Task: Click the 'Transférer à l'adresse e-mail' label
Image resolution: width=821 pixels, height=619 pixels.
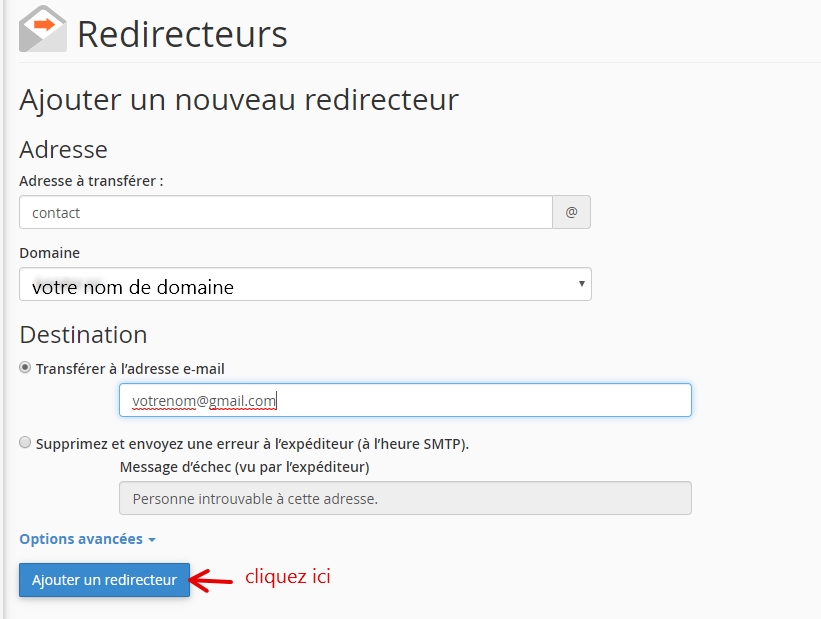Action: click(x=130, y=369)
